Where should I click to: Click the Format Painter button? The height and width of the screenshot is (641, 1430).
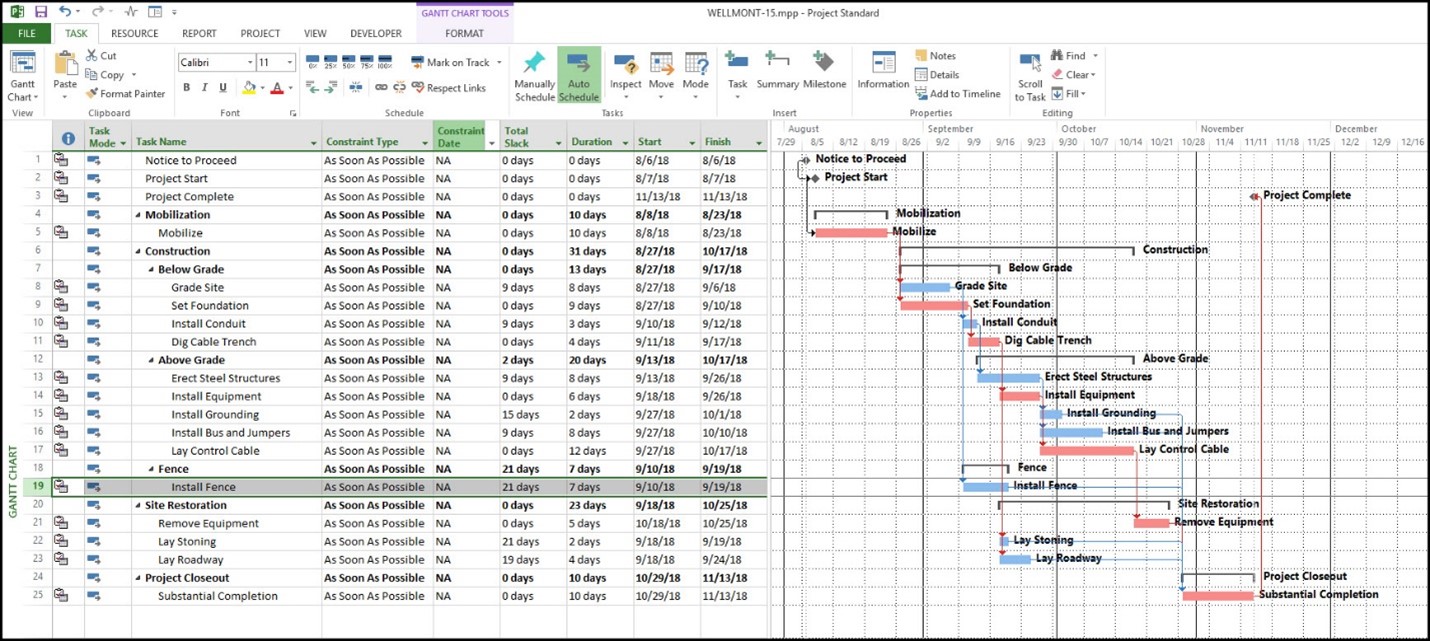click(x=125, y=94)
